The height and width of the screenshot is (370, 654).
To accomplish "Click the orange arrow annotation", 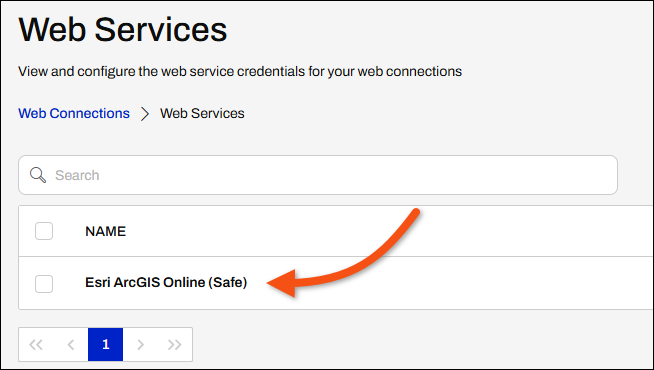I will click(x=343, y=253).
